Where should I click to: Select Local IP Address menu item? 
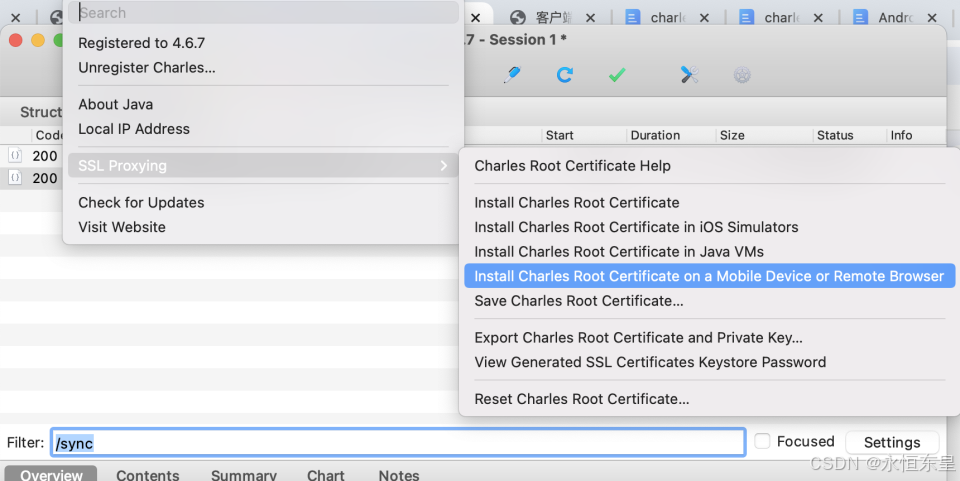click(x=134, y=129)
